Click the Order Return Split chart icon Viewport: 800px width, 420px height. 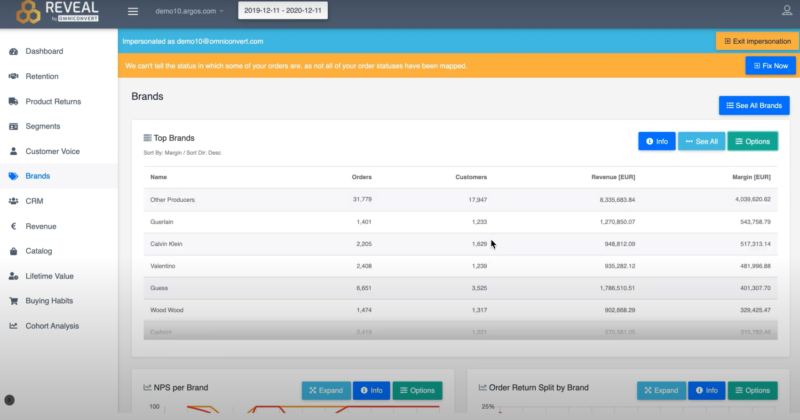point(483,388)
